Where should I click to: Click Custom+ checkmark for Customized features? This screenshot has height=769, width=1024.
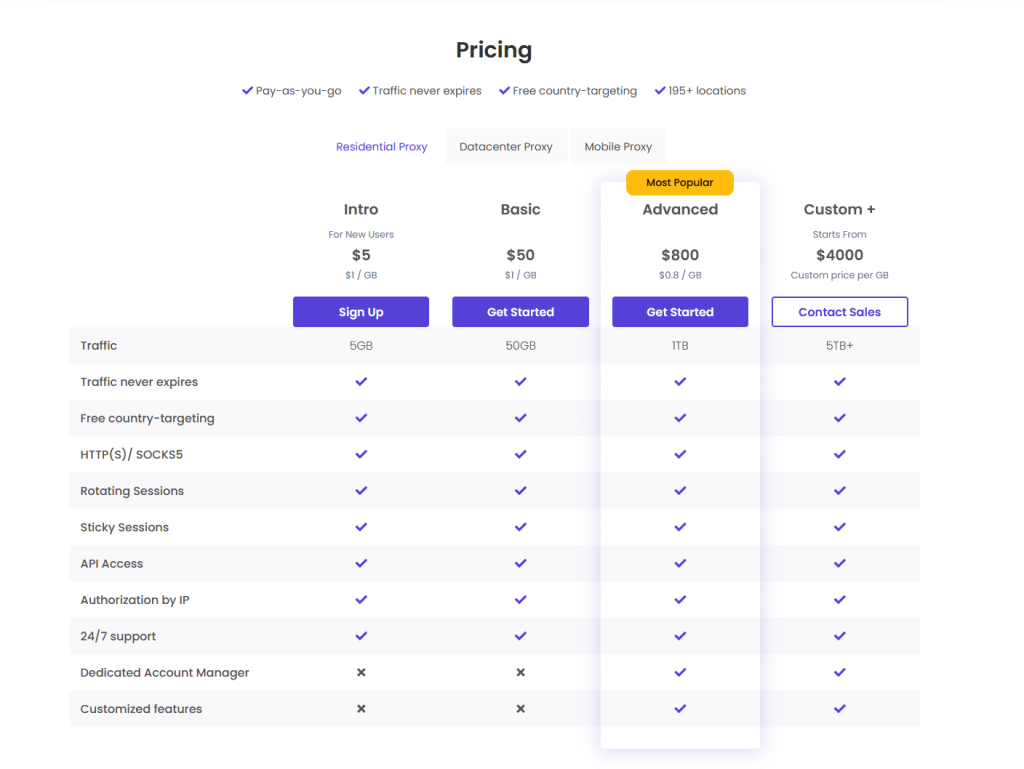840,709
